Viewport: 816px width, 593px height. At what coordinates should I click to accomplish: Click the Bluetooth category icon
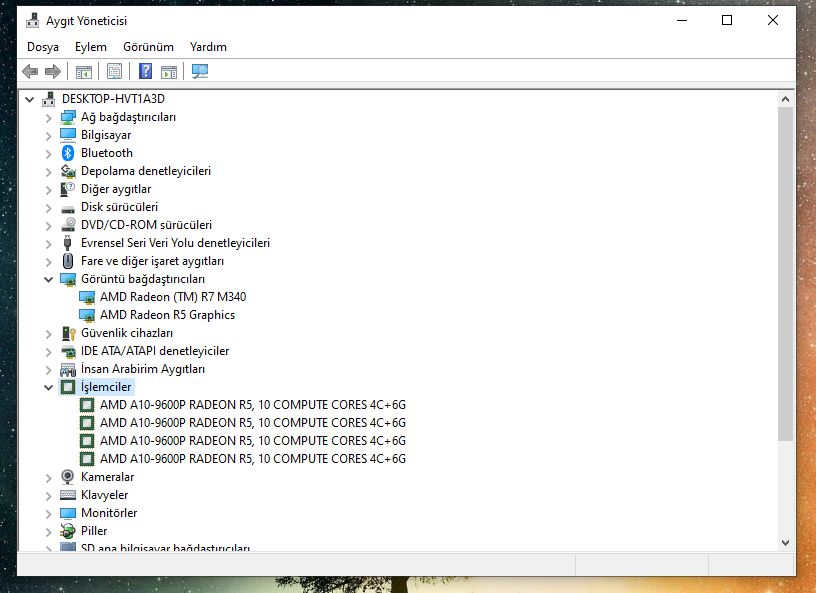68,153
